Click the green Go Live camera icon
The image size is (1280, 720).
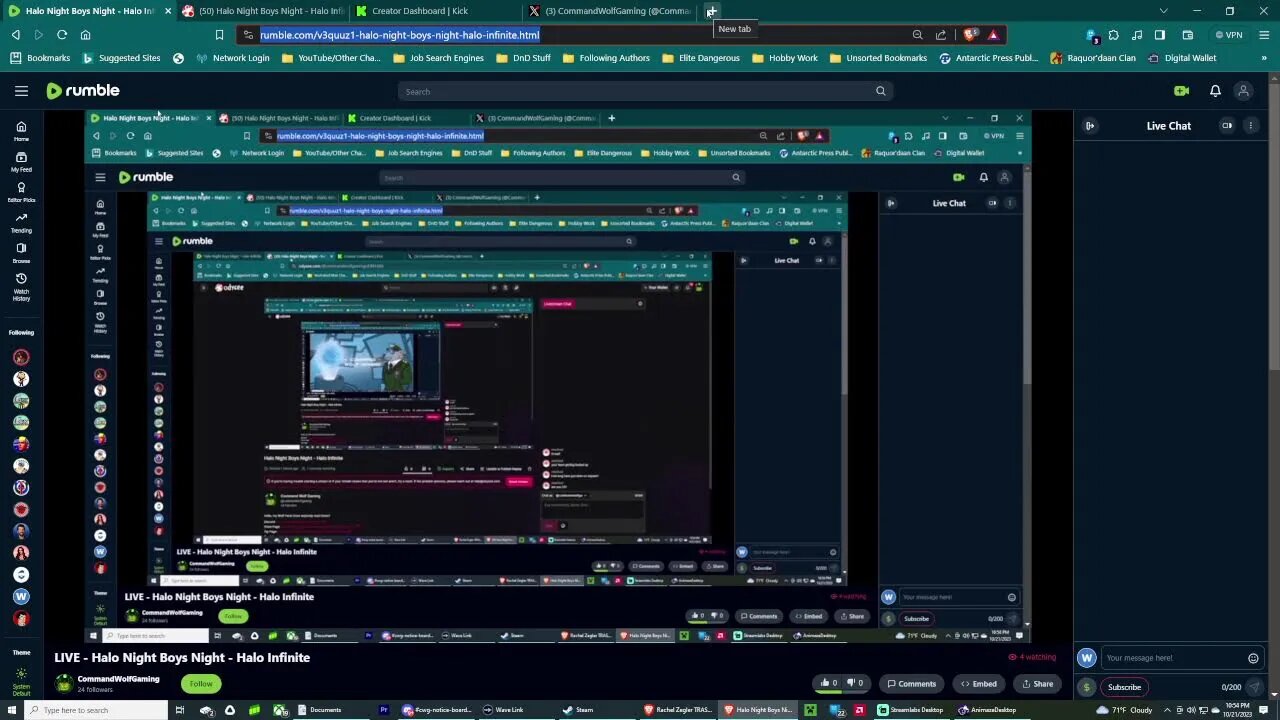tap(1181, 91)
